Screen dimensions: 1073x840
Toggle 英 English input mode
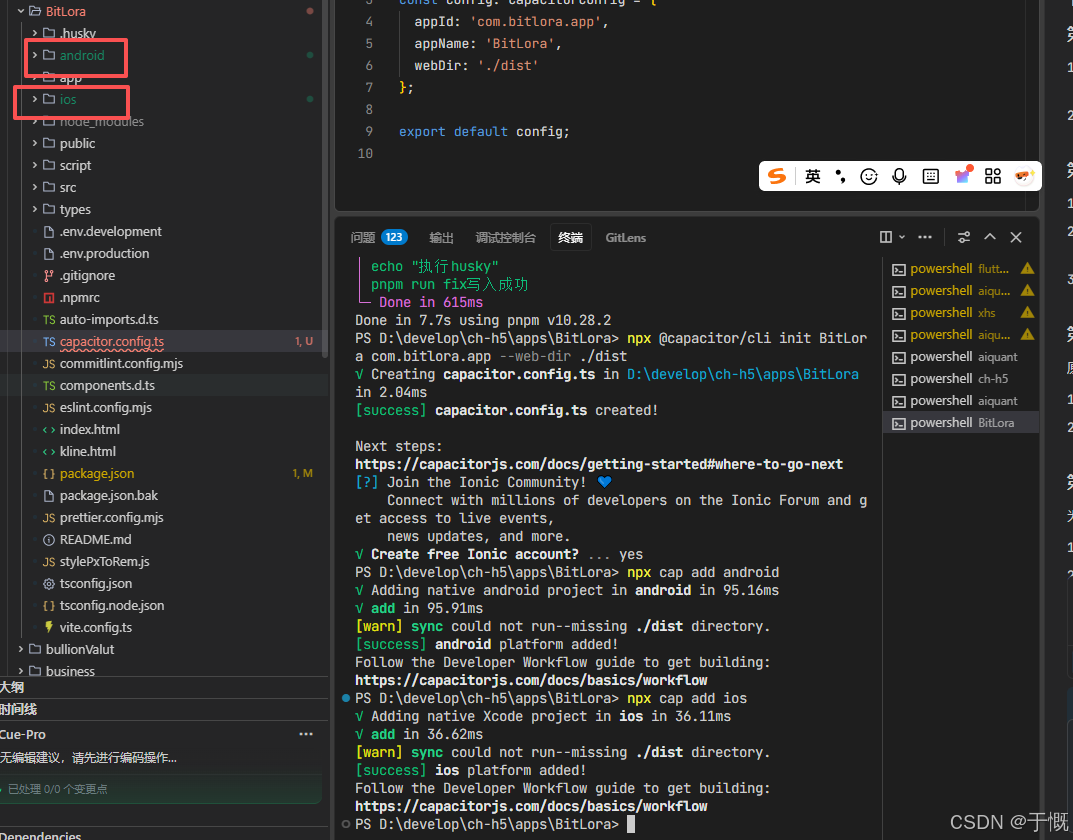[812, 176]
